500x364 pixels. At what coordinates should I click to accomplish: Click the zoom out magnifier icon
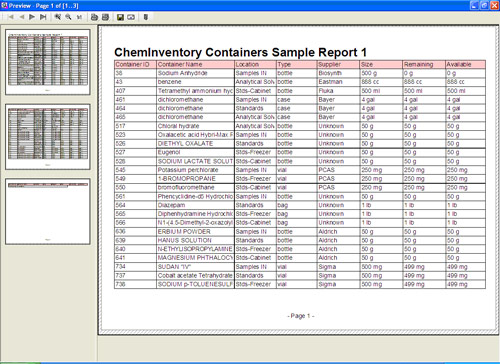click(x=68, y=17)
